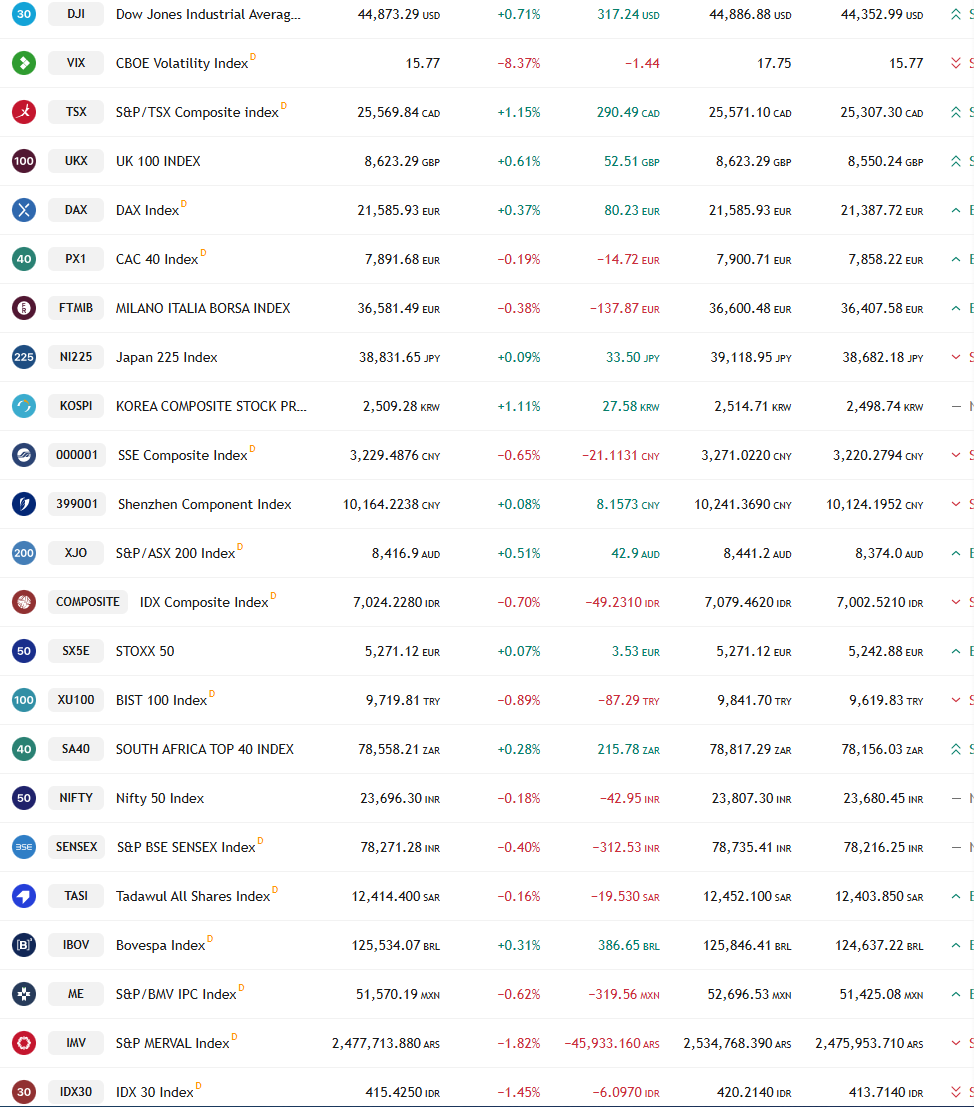The width and height of the screenshot is (974, 1107).
Task: Click the sell arrow in NI225 row
Action: tap(956, 357)
